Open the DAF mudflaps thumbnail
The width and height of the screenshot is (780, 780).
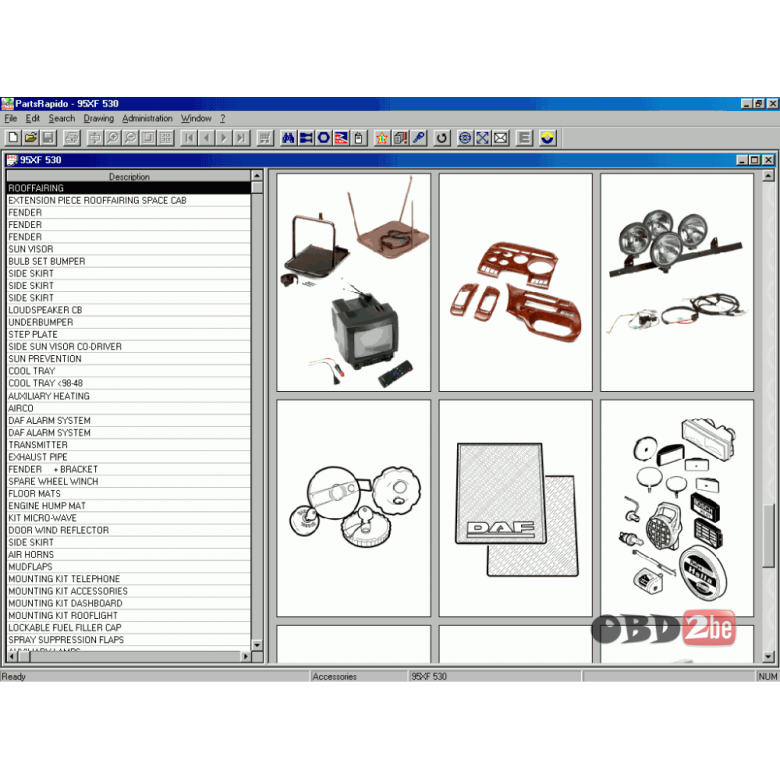point(515,508)
